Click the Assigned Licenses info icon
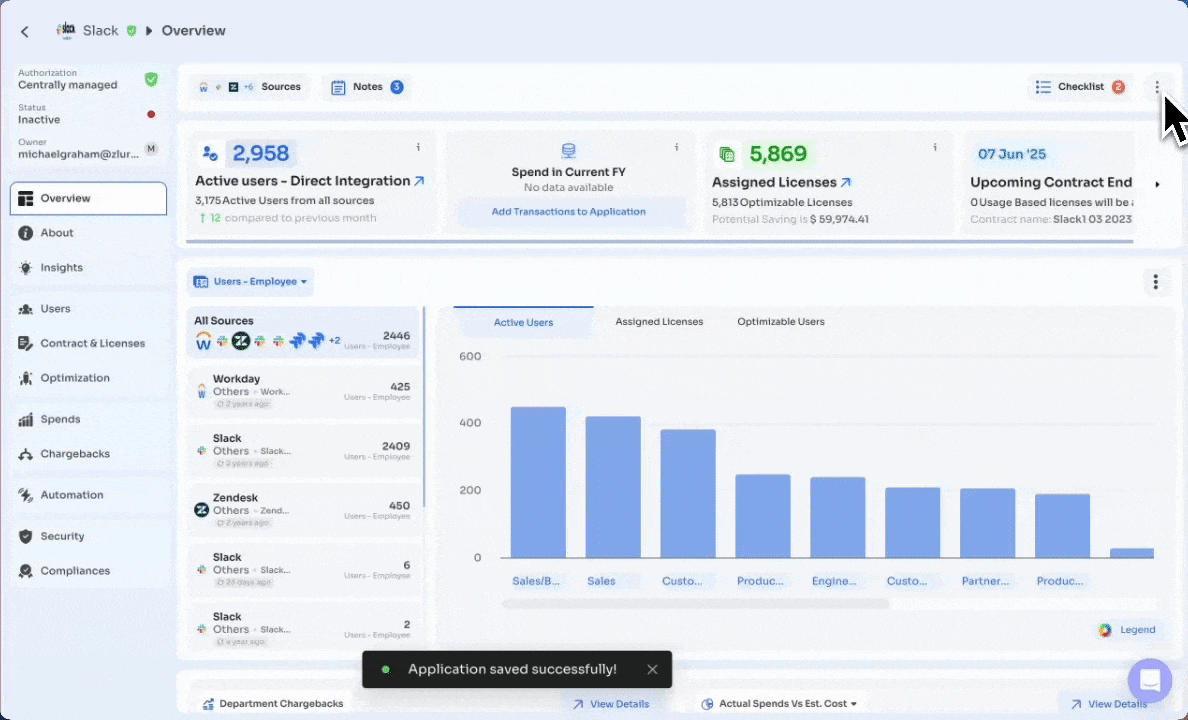The image size is (1188, 720). pos(935,148)
